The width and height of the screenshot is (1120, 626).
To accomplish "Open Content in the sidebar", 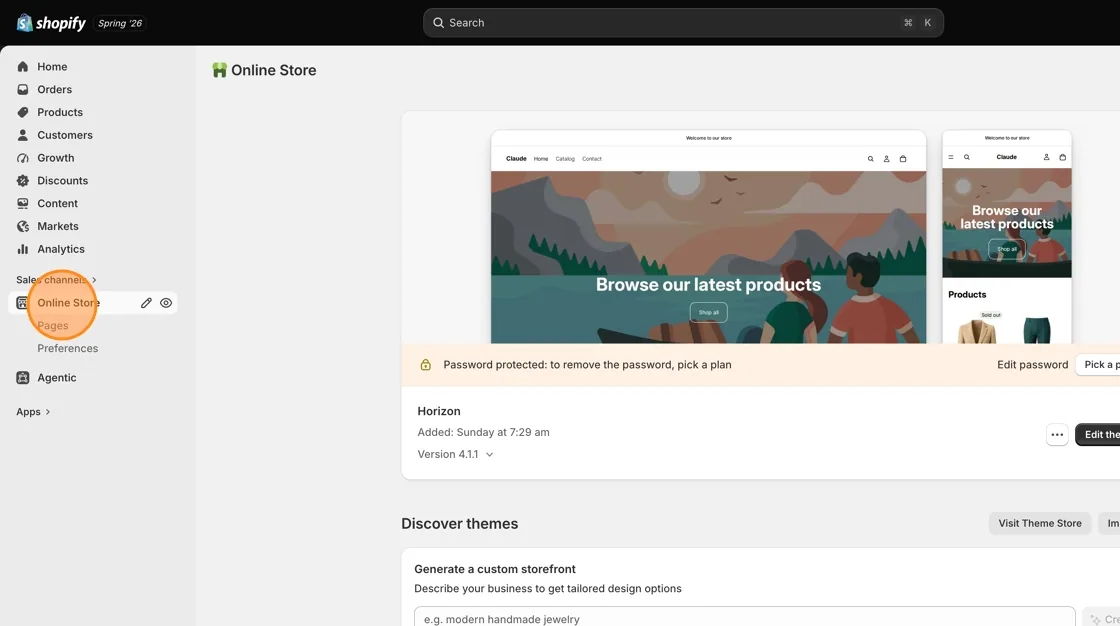I will pos(58,204).
